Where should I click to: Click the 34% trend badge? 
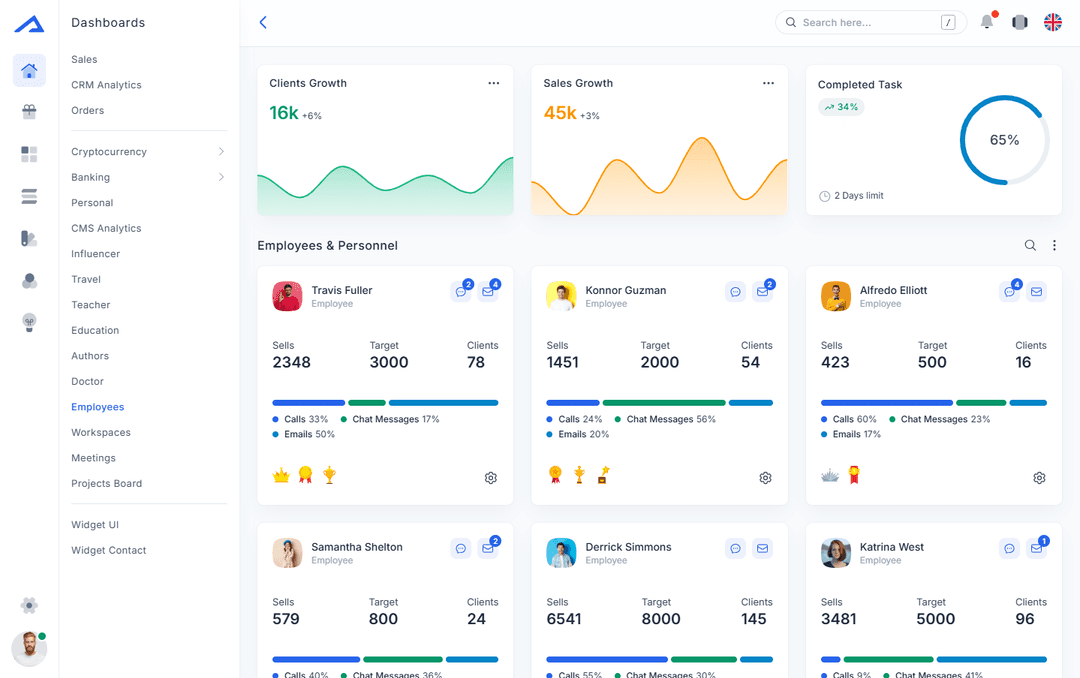[841, 107]
